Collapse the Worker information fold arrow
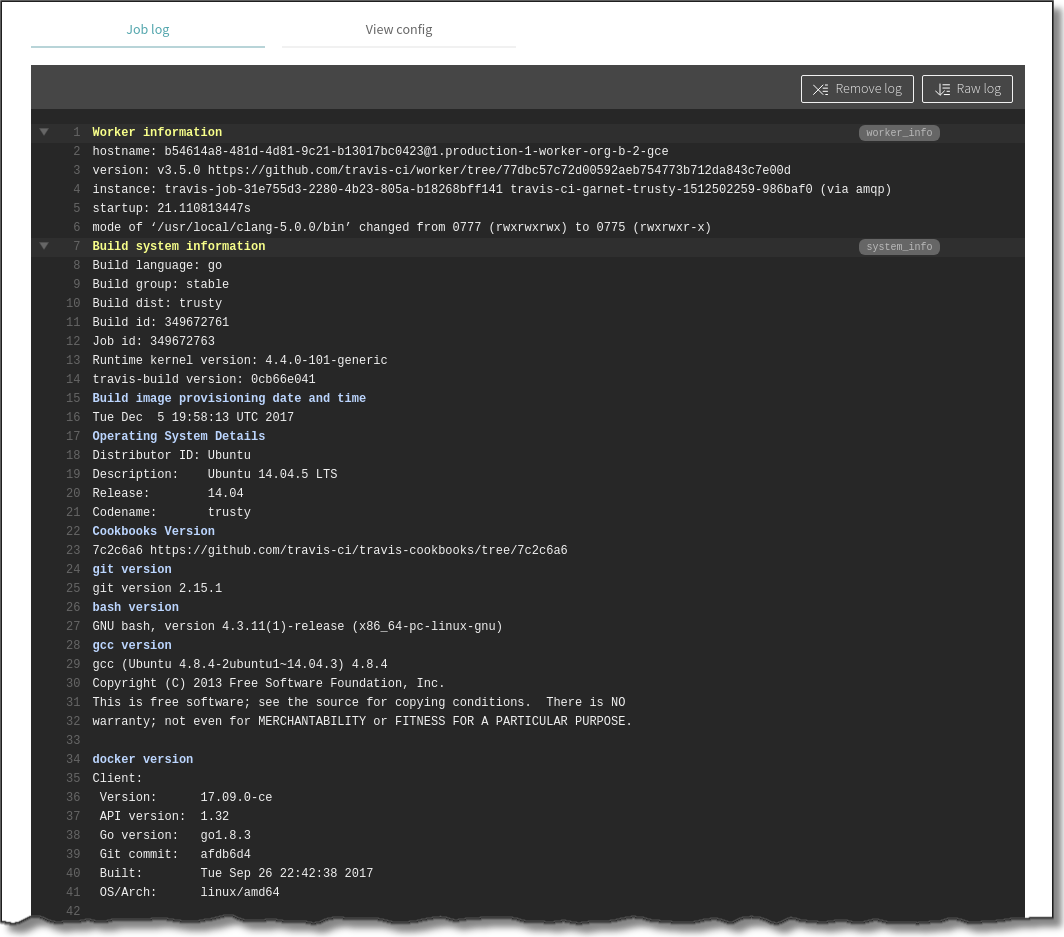1064x937 pixels. click(x=44, y=132)
